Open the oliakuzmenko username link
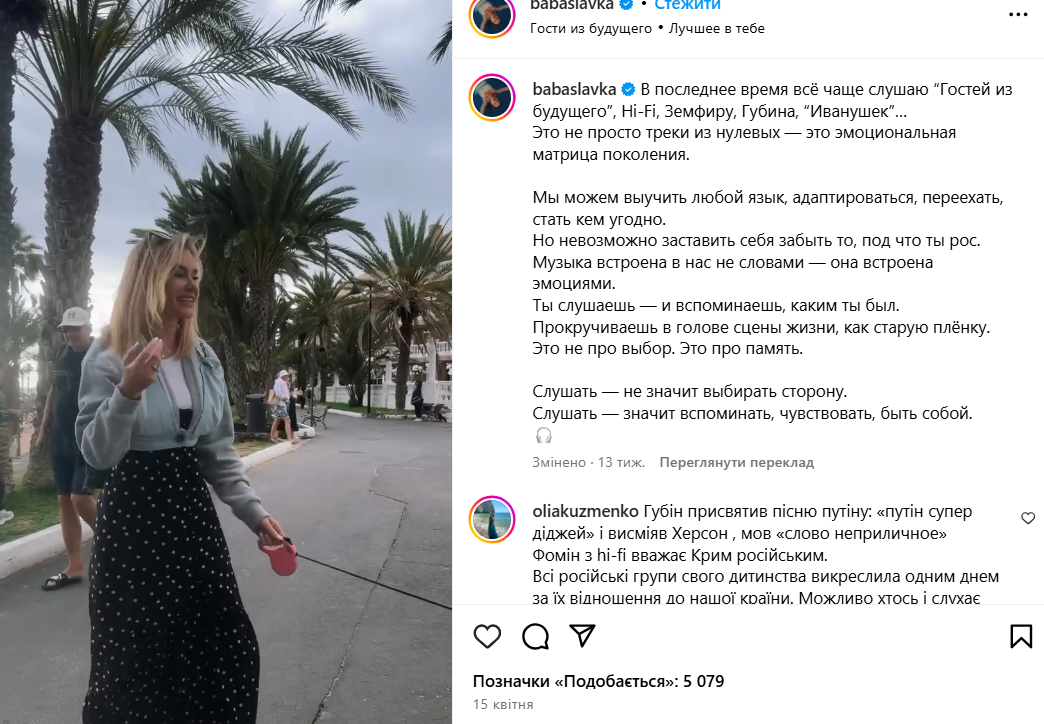This screenshot has height=724, width=1044. point(585,512)
